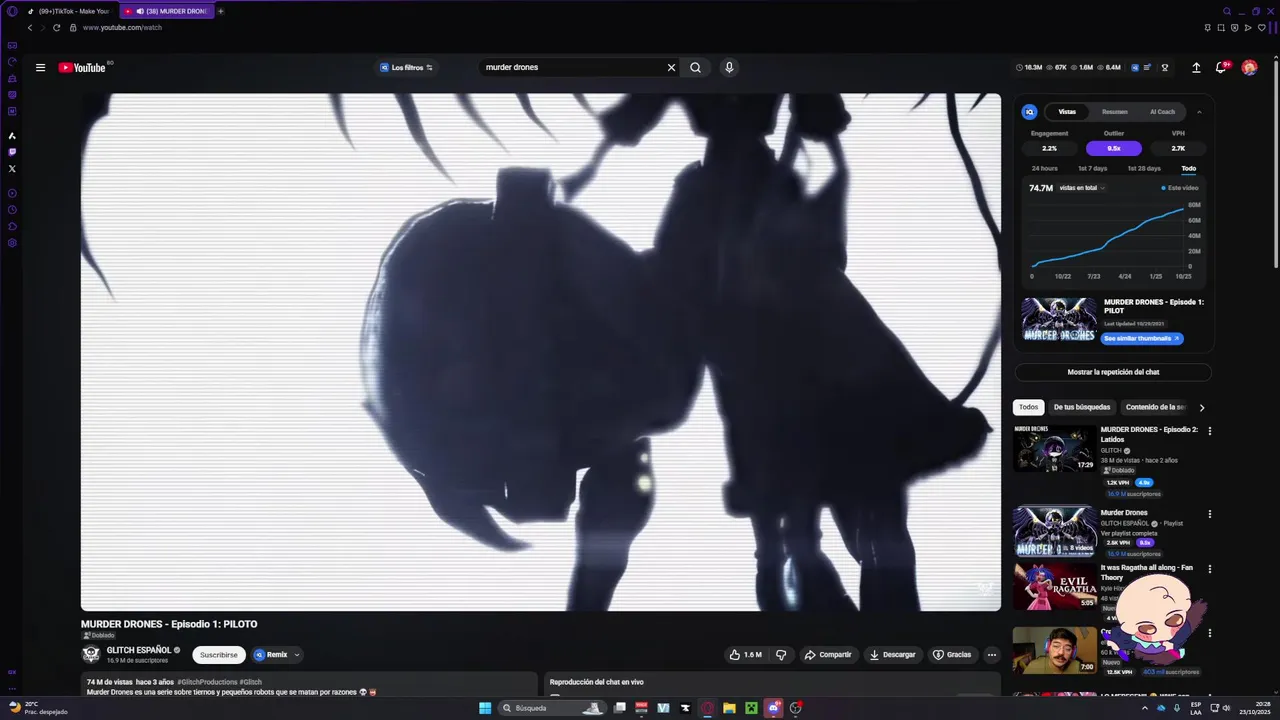Switch to the TikTok browser tab
Screen dimensions: 1280x720
pyautogui.click(x=71, y=11)
